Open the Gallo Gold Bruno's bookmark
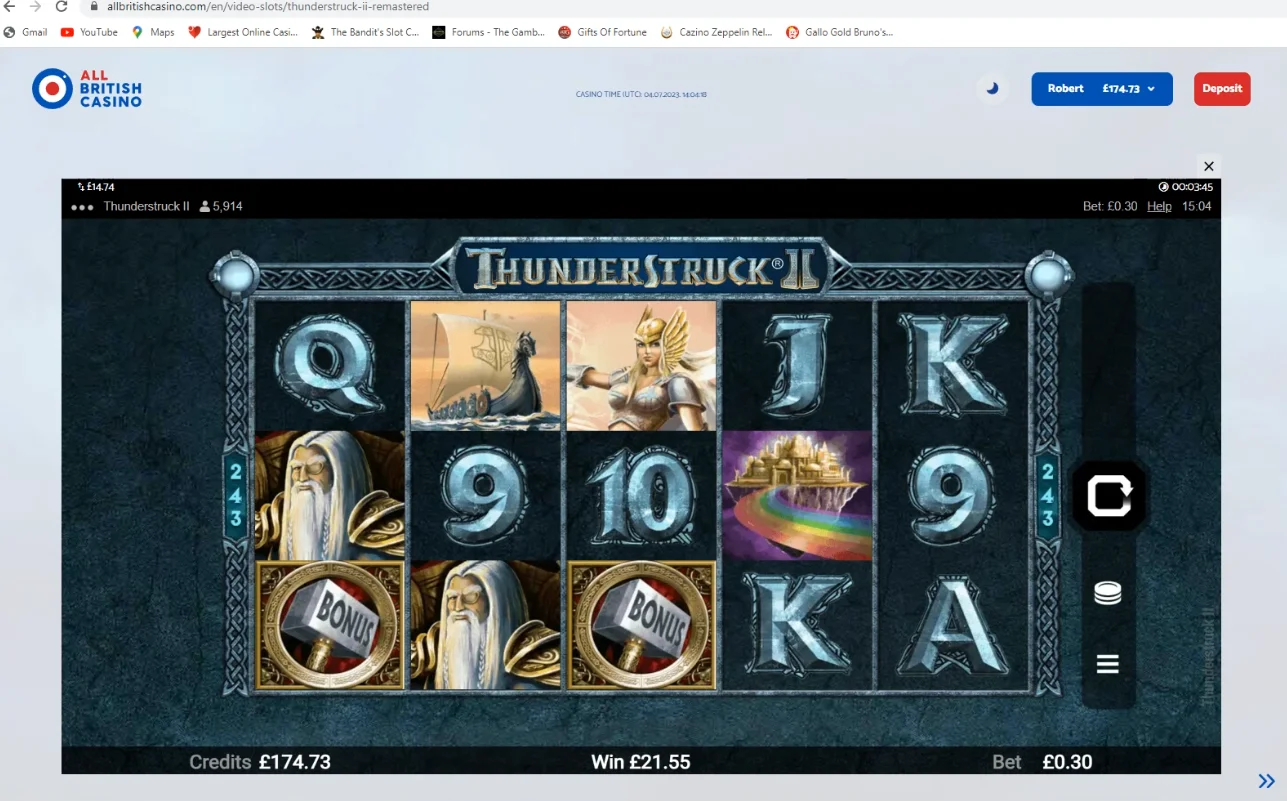 click(x=839, y=32)
